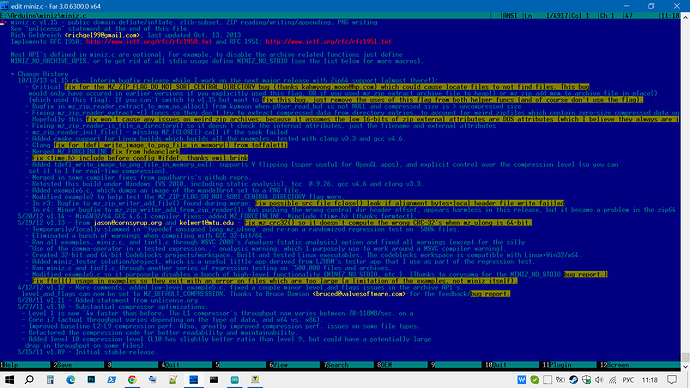Open the Windows Start menu
Viewport: 690px width, 388px height.
click(x=9, y=380)
